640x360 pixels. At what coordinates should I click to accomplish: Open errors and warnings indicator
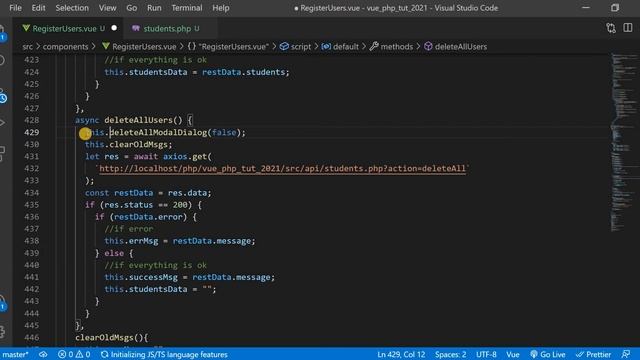(74, 354)
